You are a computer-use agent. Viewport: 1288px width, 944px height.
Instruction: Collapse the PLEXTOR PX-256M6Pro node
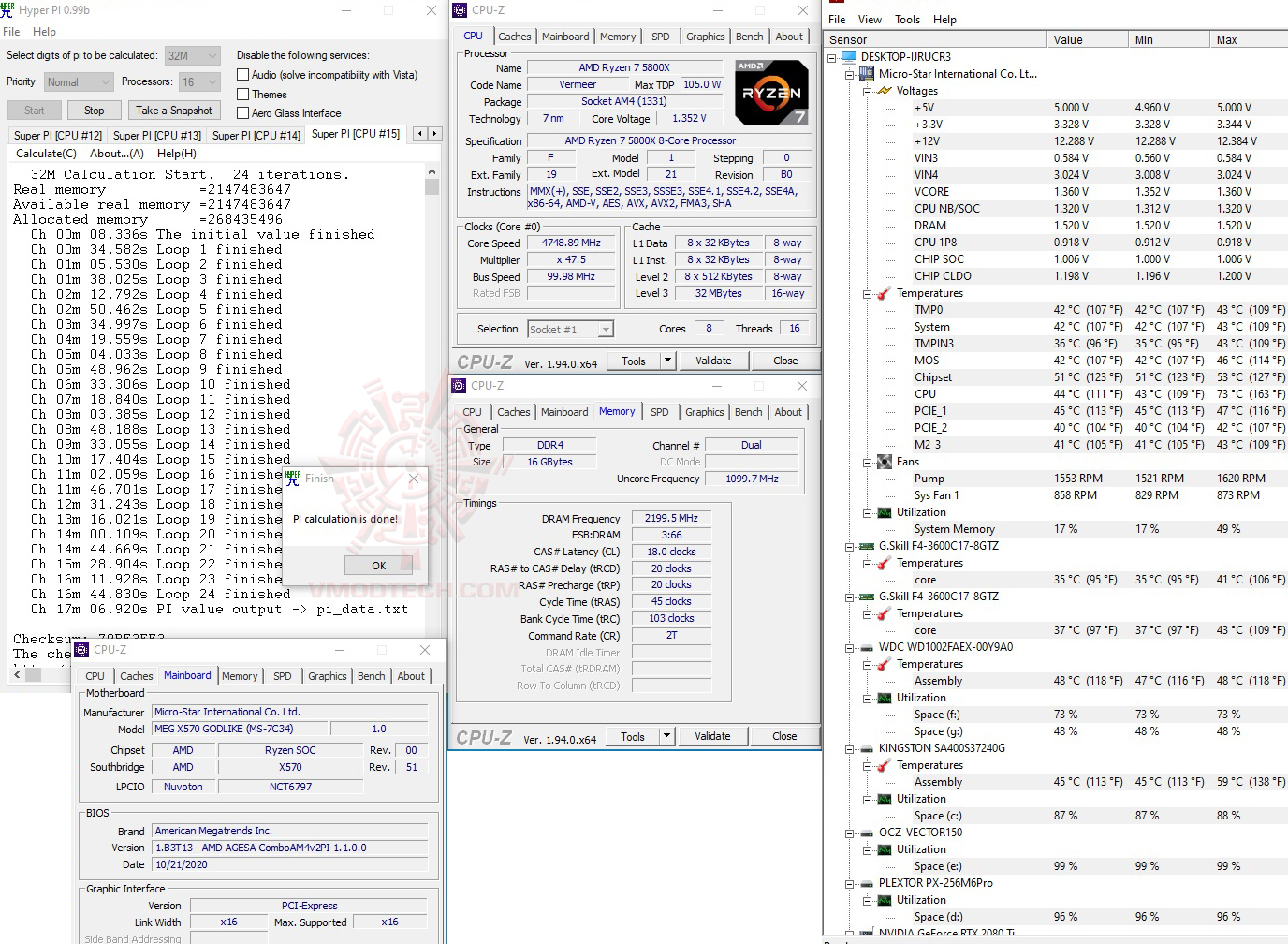pyautogui.click(x=849, y=883)
